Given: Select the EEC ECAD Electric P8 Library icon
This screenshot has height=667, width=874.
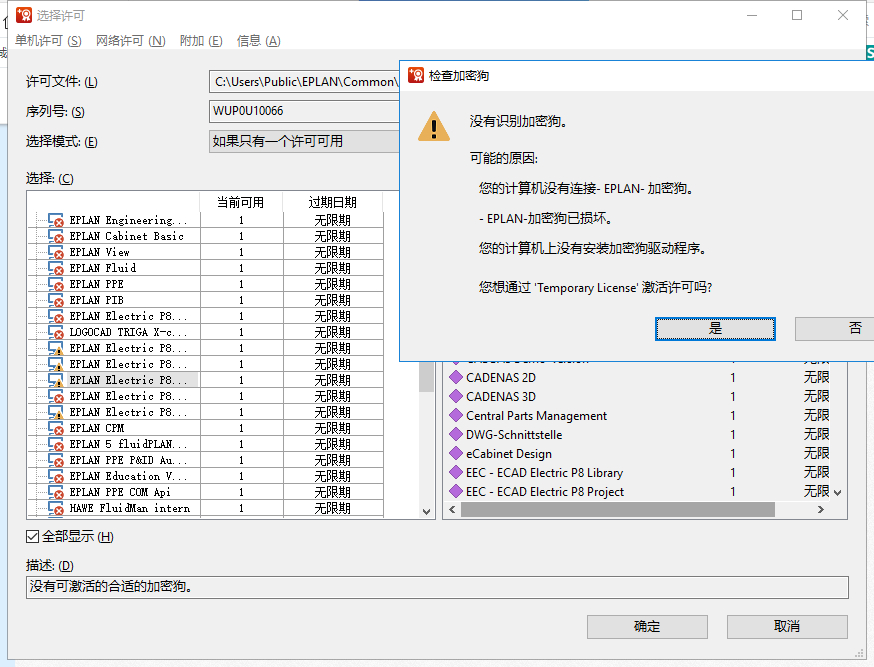Looking at the screenshot, I should [x=456, y=473].
